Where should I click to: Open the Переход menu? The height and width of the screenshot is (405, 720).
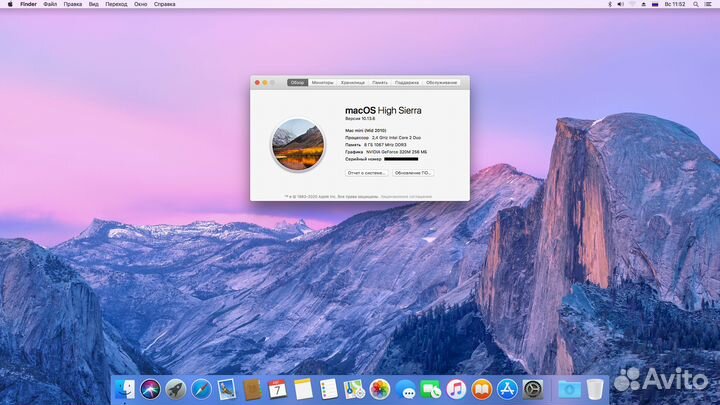116,4
